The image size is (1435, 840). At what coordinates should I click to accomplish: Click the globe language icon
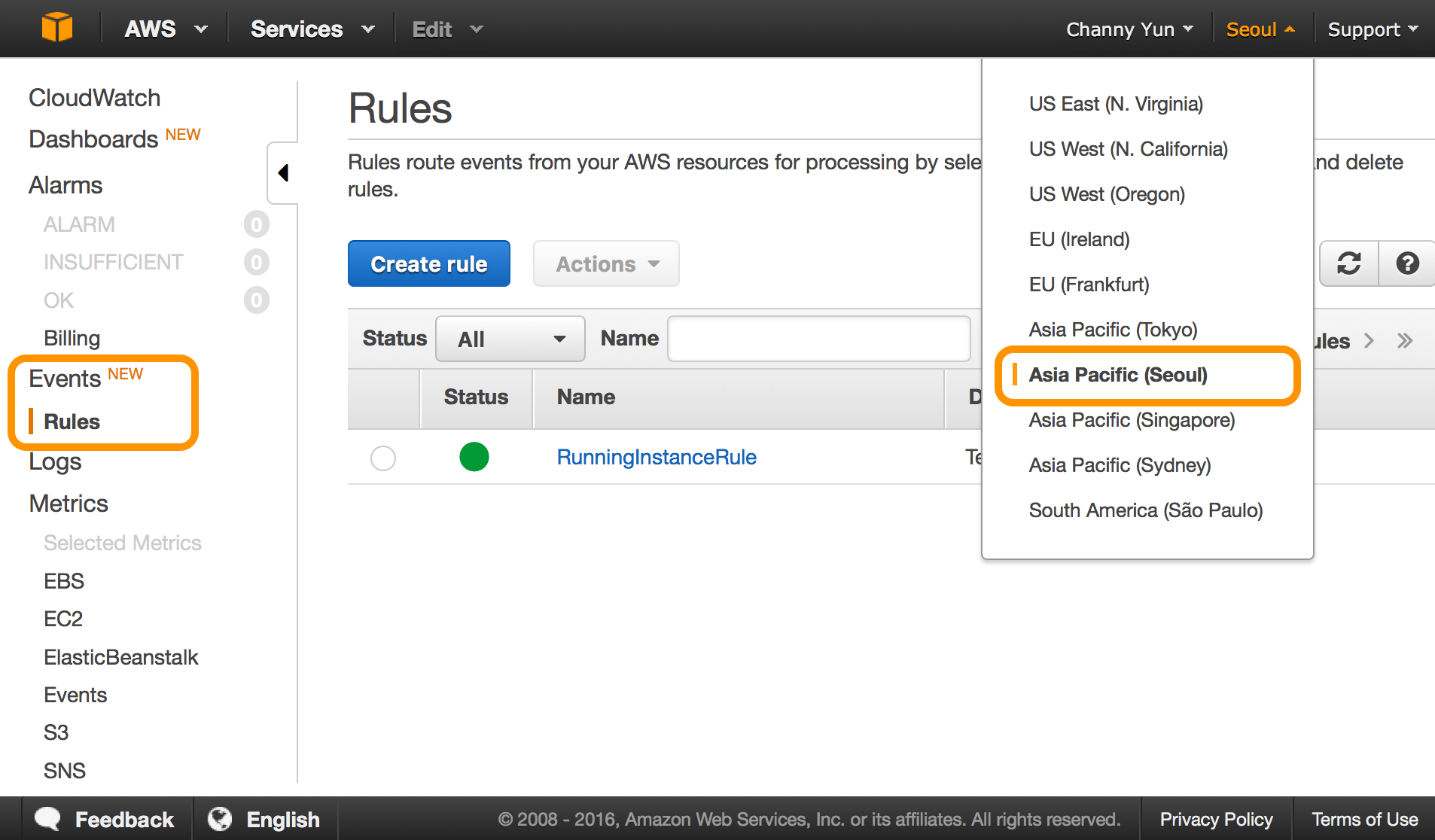220,819
